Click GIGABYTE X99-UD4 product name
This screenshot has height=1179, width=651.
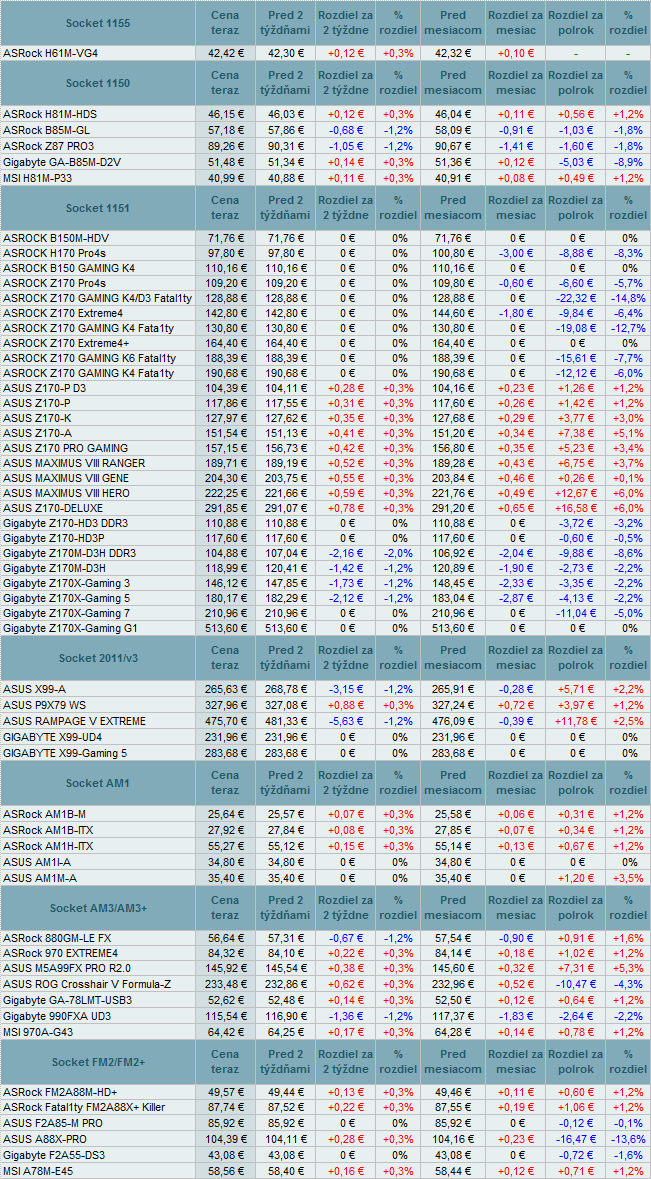pyautogui.click(x=52, y=737)
